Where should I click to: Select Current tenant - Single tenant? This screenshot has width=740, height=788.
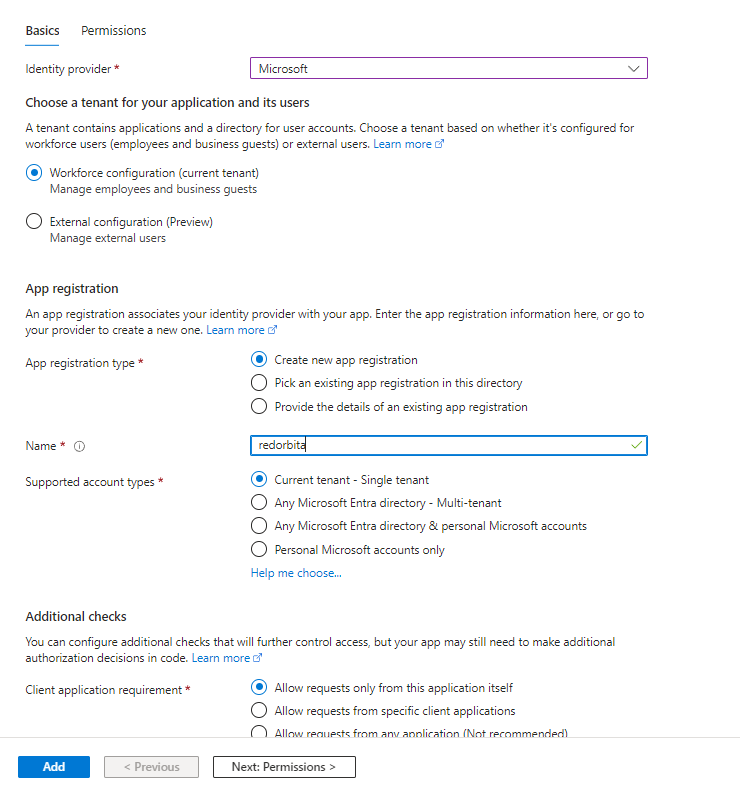259,480
